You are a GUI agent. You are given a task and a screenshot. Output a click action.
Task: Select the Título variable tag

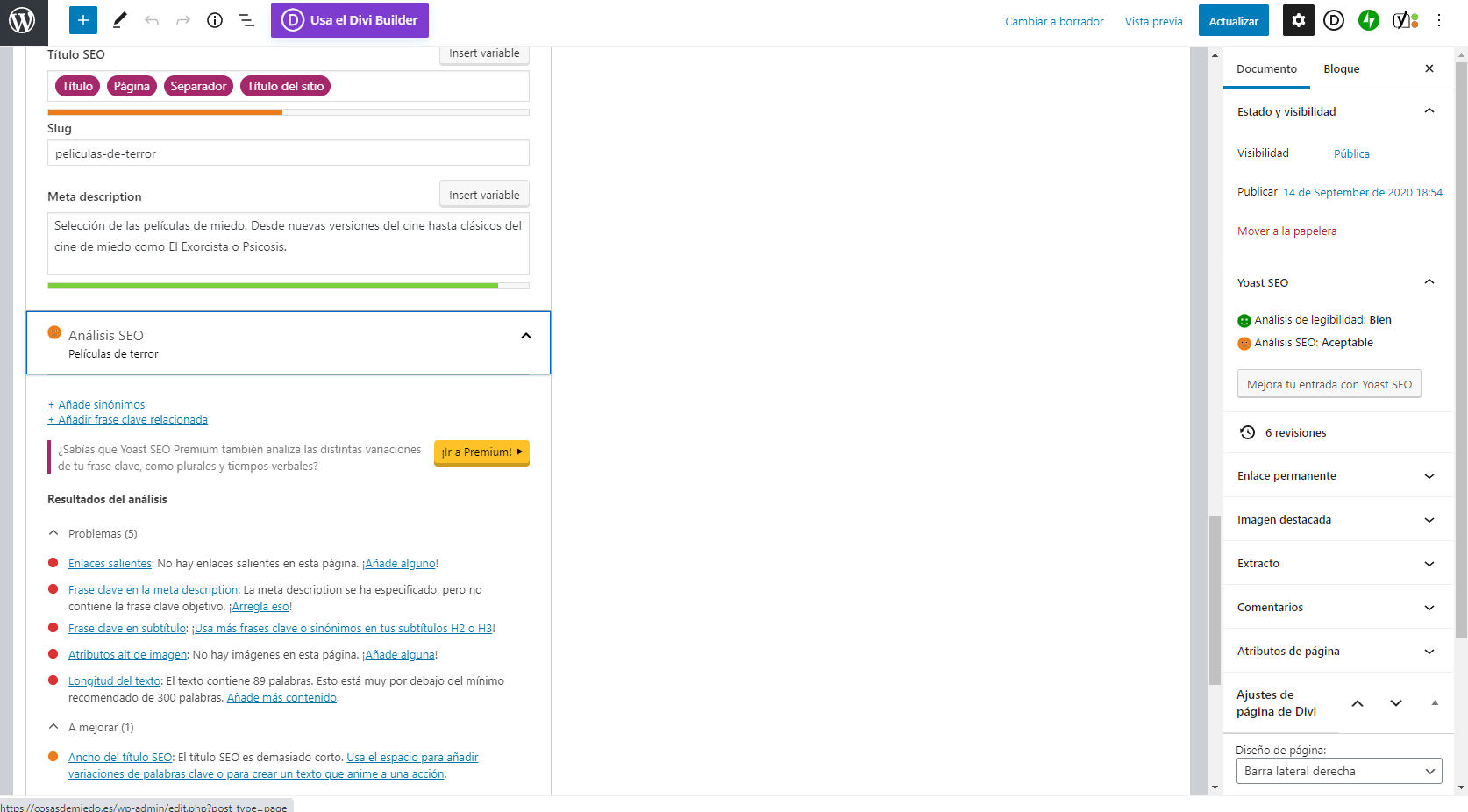point(77,86)
